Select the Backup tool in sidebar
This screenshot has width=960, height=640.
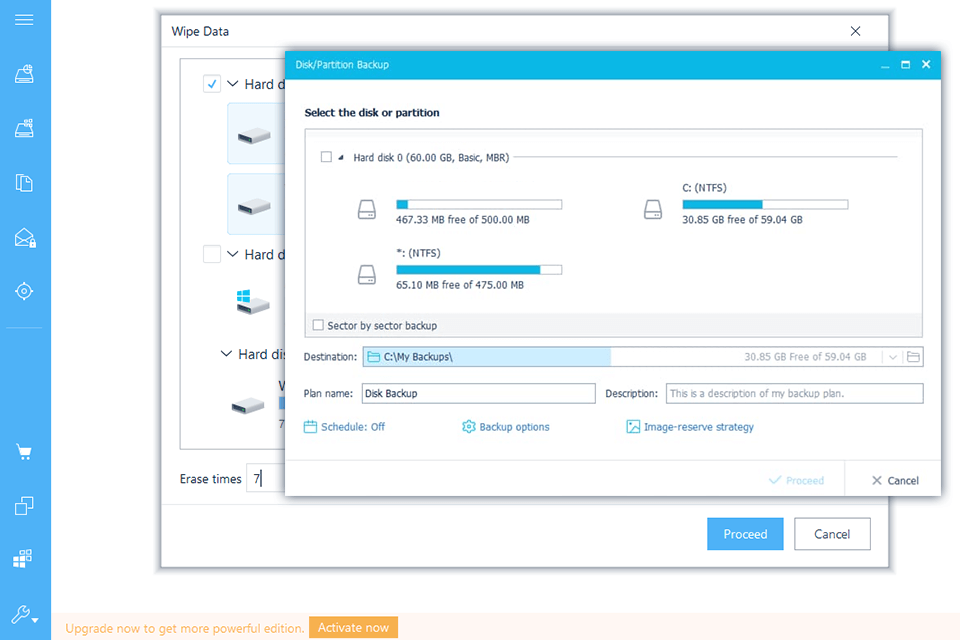[x=25, y=74]
